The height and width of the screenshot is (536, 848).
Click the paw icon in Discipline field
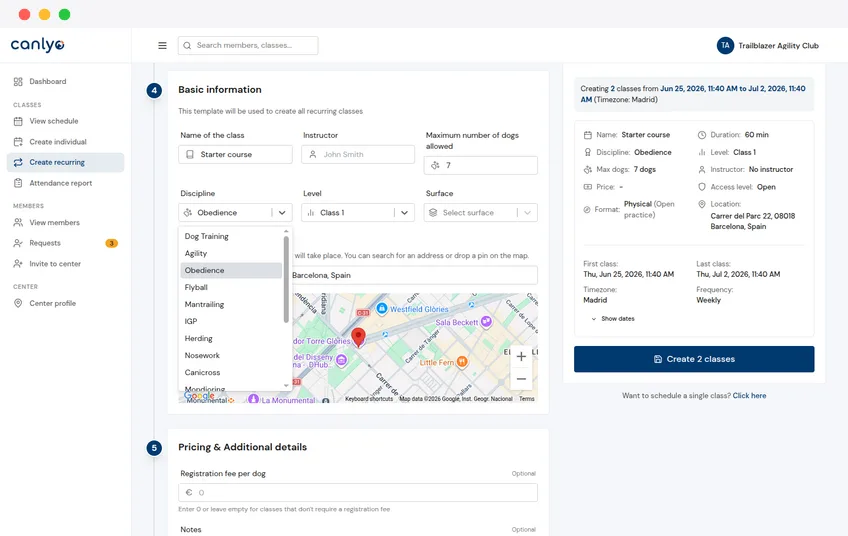click(x=188, y=213)
